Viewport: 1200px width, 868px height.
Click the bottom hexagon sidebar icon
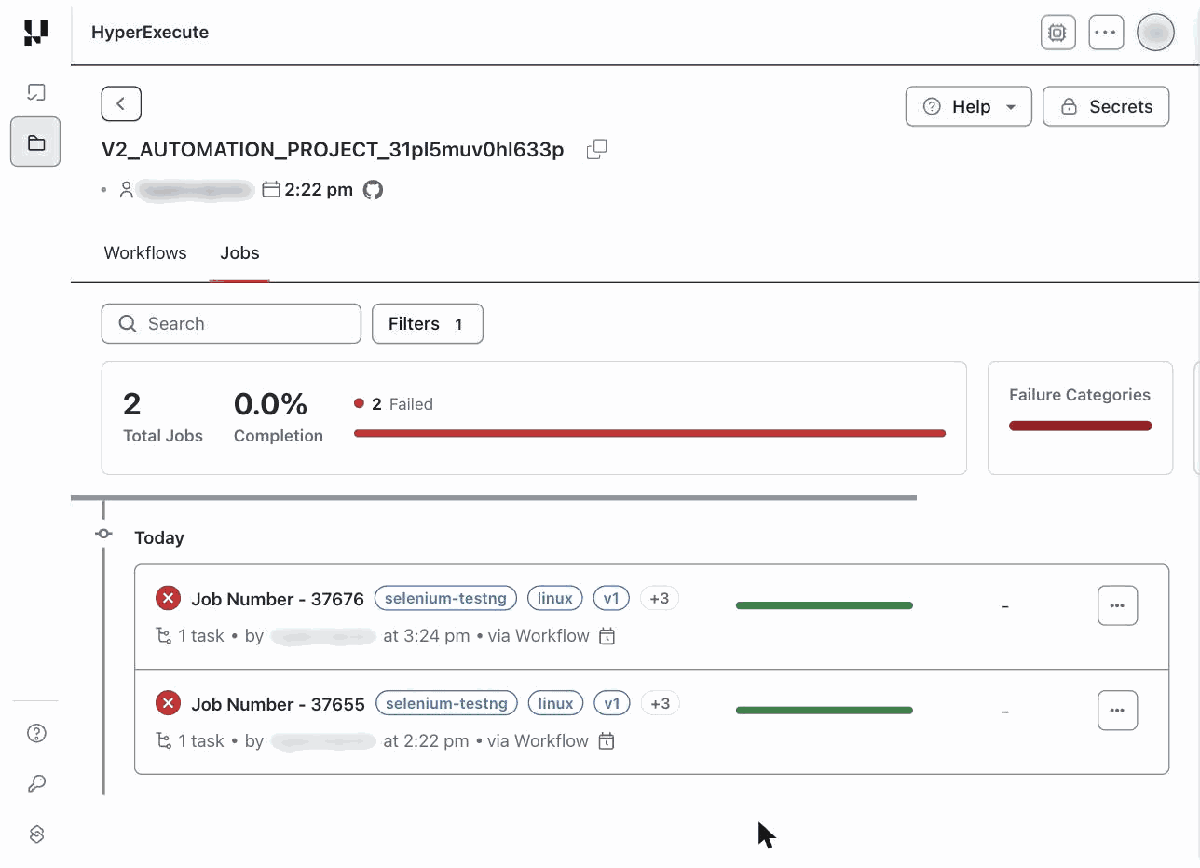[x=36, y=834]
